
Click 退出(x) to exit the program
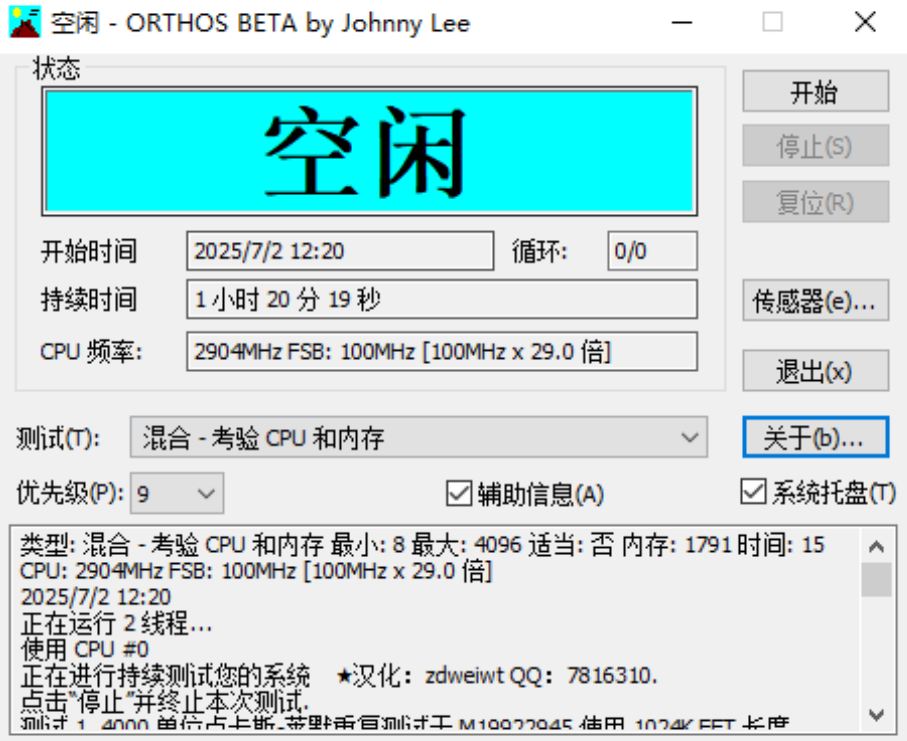(x=815, y=370)
